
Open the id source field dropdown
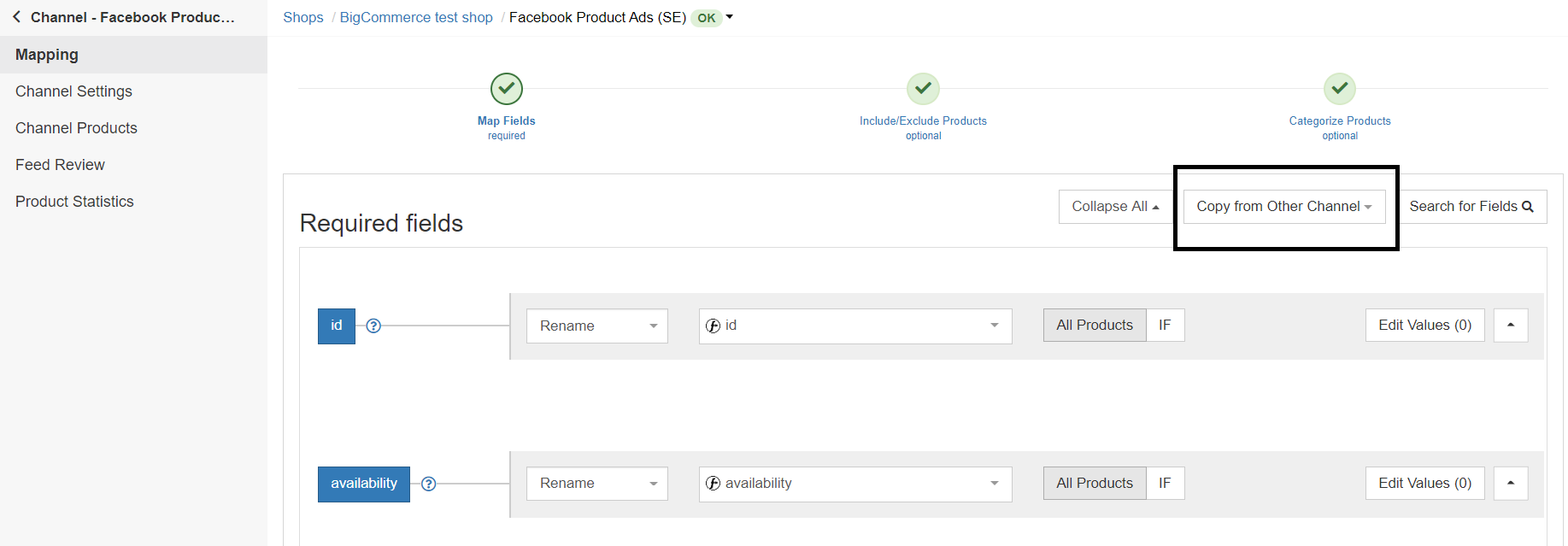[855, 326]
